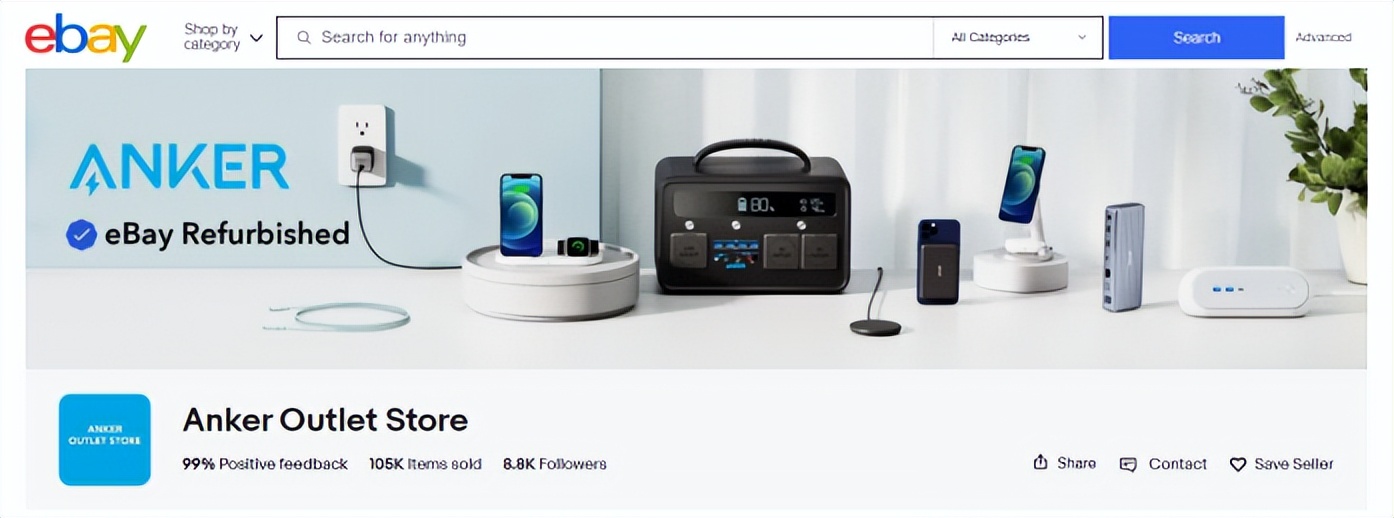This screenshot has width=1394, height=518.
Task: Click the 105K Items sold text
Action: point(425,464)
